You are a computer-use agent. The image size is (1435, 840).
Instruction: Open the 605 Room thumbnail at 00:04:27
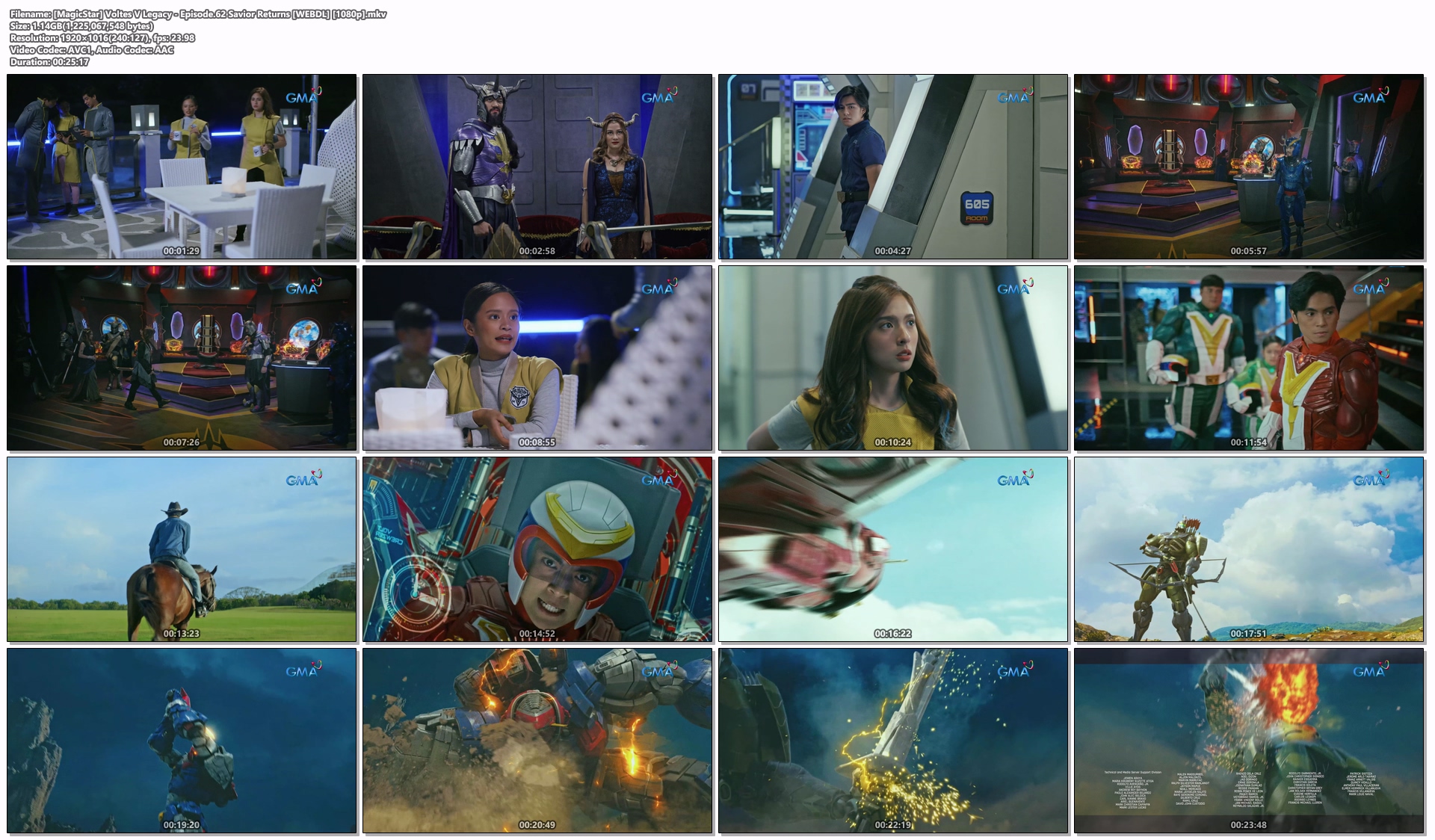tap(893, 166)
